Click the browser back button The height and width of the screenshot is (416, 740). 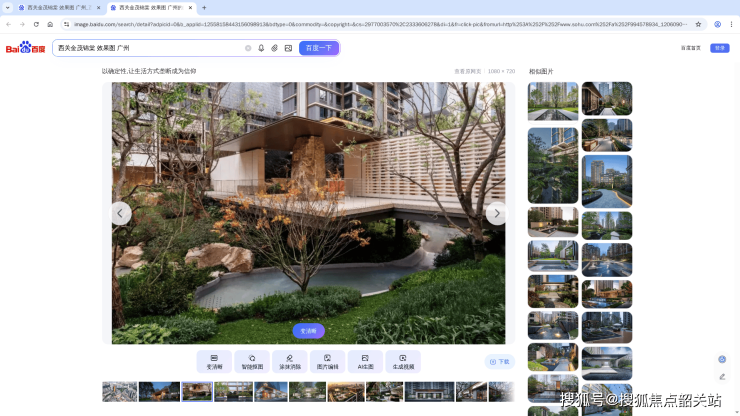coord(8,24)
